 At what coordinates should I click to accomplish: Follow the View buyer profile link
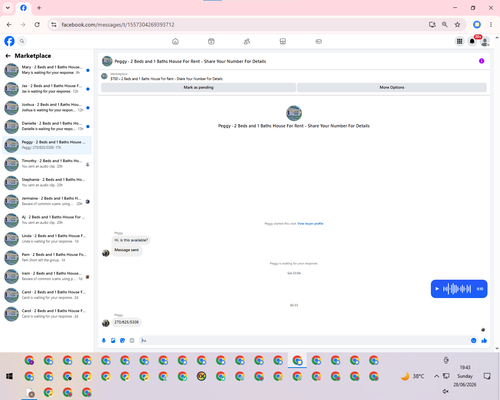pyautogui.click(x=310, y=224)
